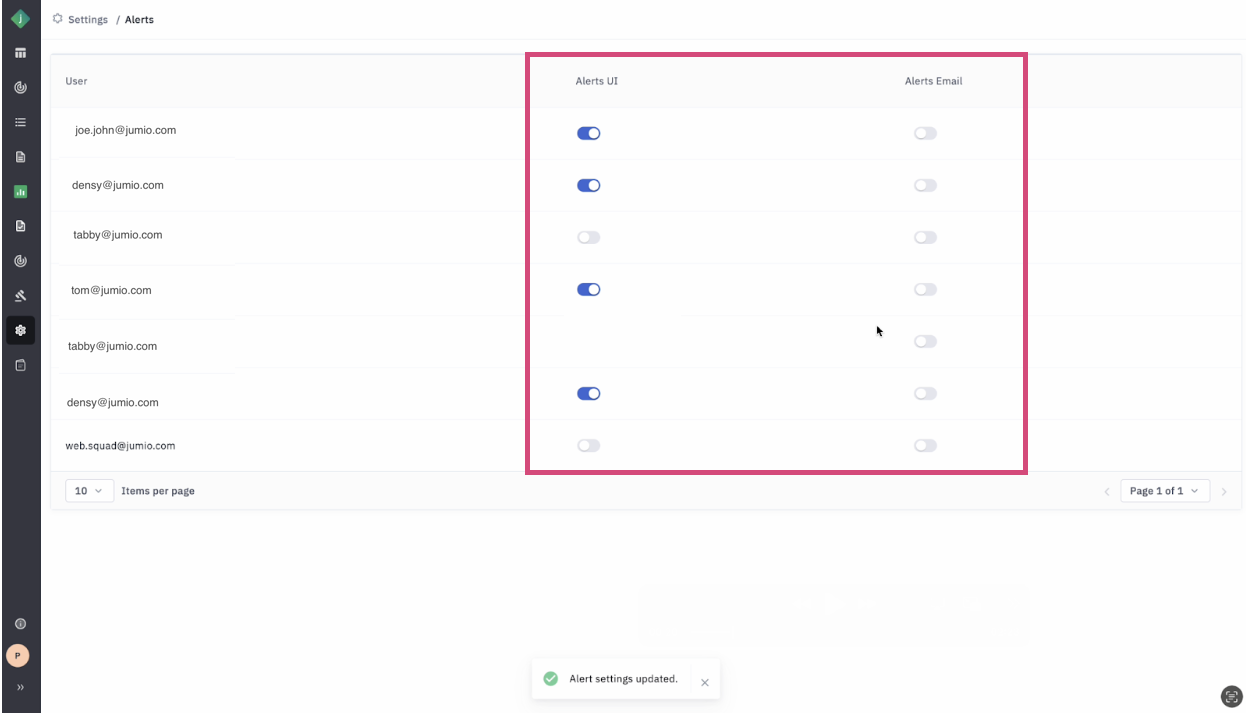Click the Jumio logo in the sidebar

coord(20,18)
